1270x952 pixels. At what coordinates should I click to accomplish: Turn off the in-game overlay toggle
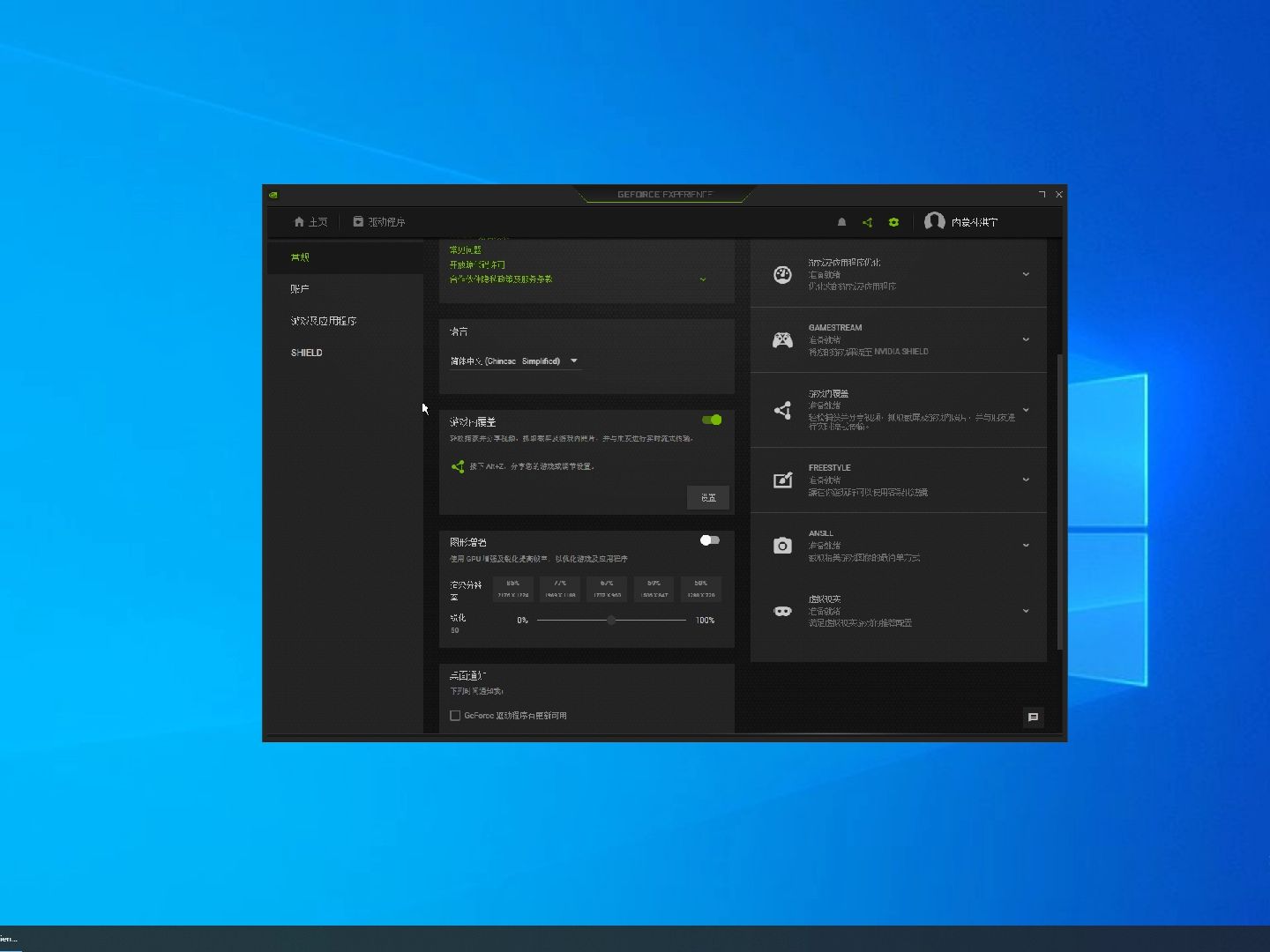712,420
